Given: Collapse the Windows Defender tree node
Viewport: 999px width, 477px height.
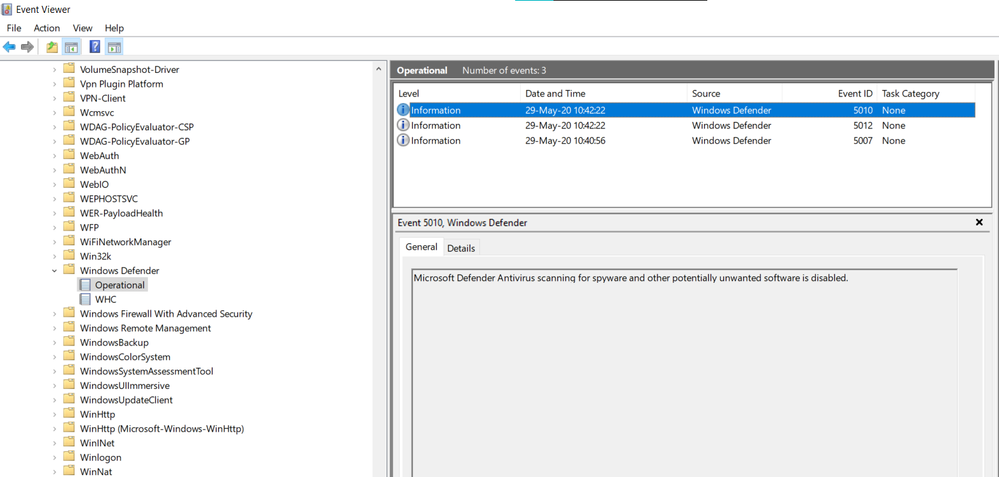Looking at the screenshot, I should tap(55, 271).
